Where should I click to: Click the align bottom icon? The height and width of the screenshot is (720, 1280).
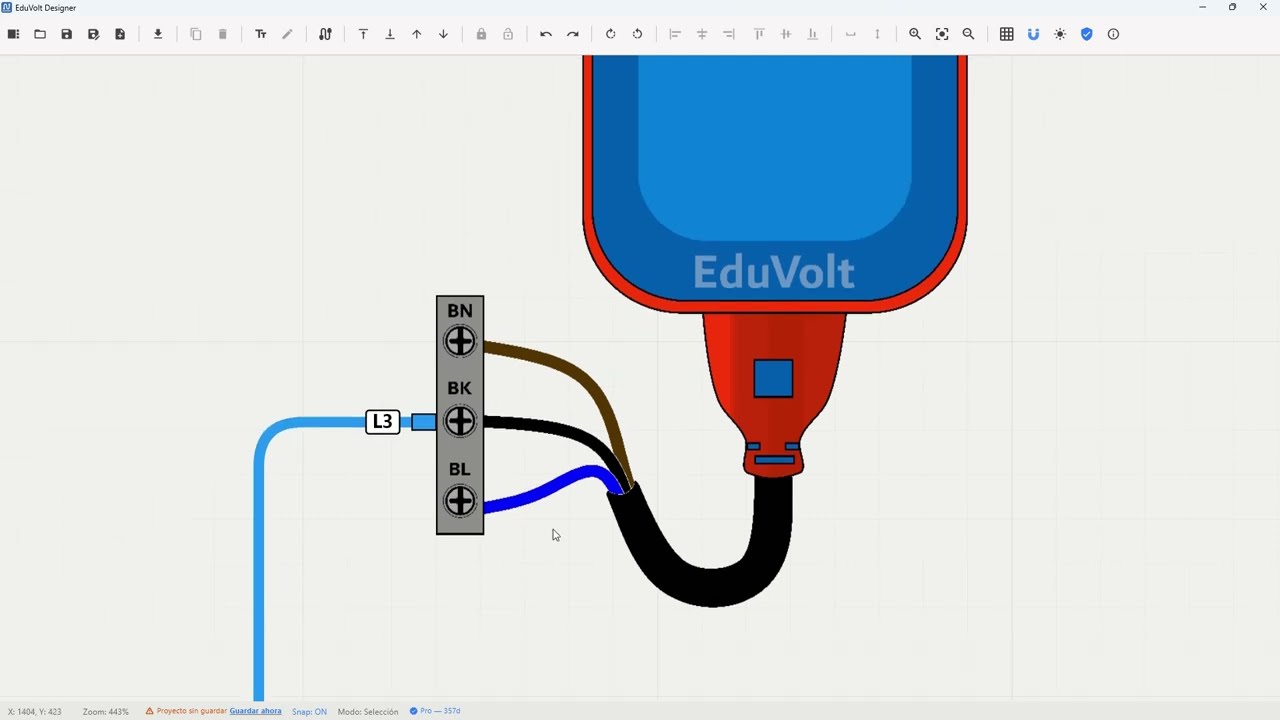(x=812, y=34)
